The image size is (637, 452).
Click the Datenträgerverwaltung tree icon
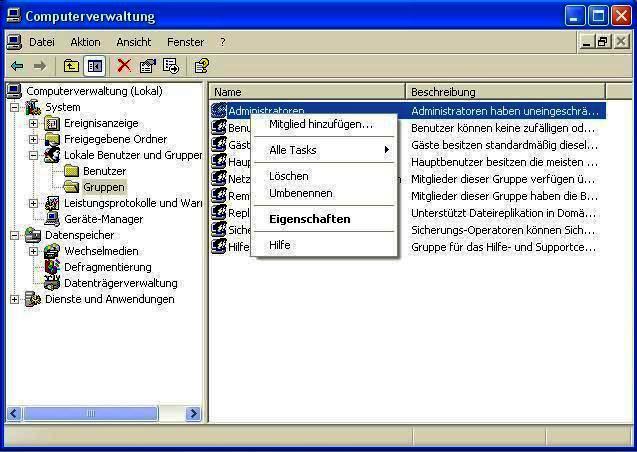[52, 283]
